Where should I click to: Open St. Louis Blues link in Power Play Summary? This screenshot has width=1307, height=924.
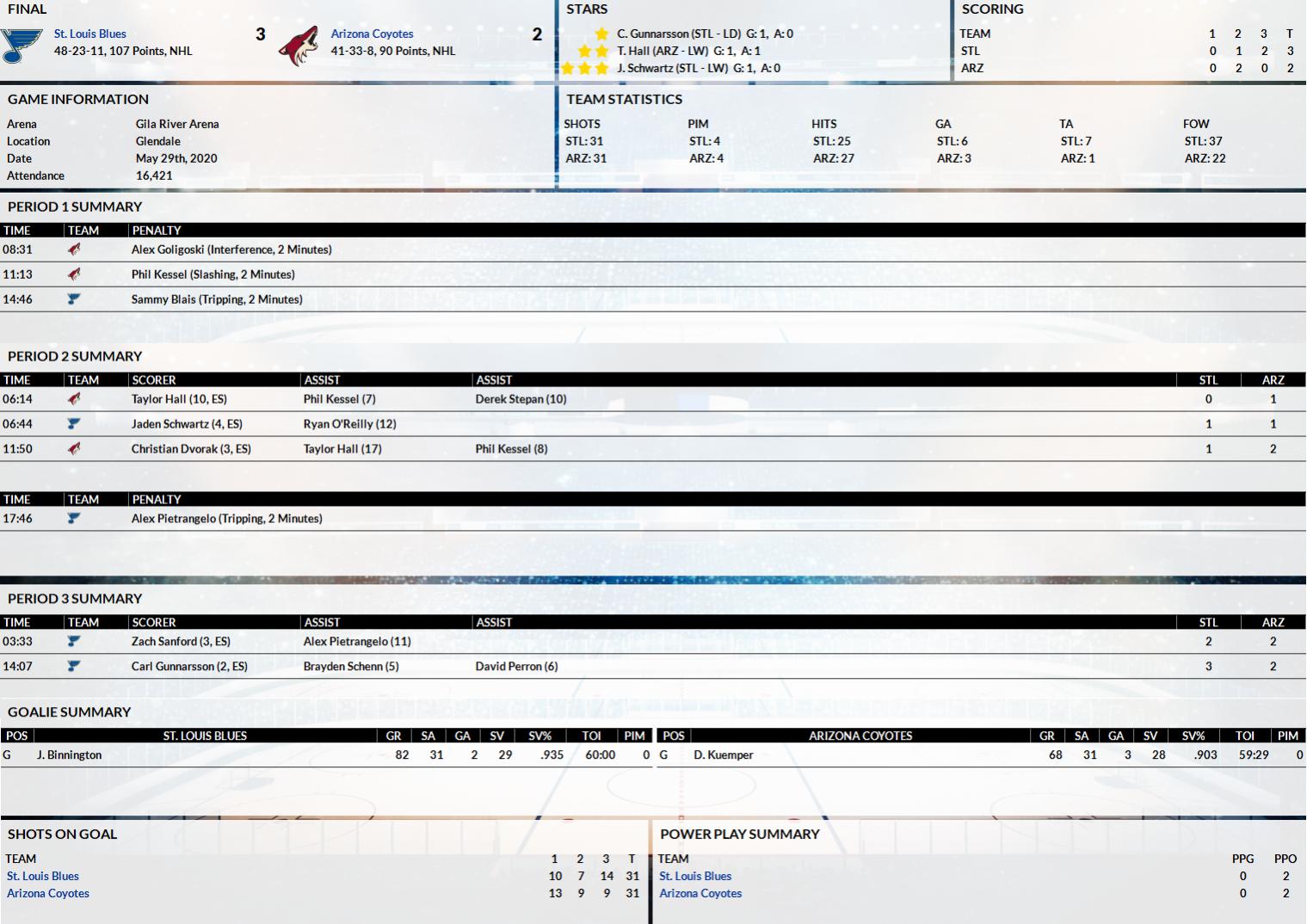[x=695, y=876]
